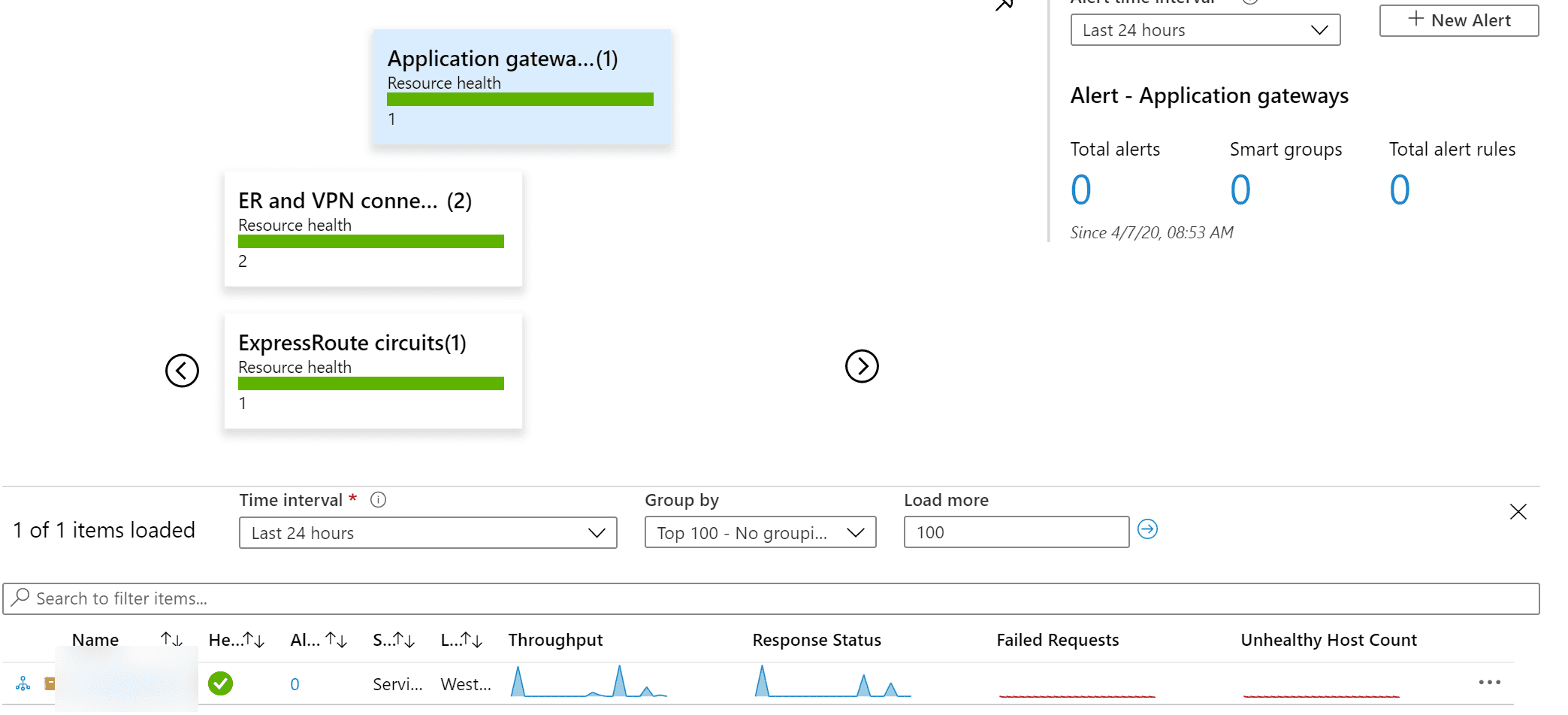Click the Smart groups count 0

(x=1240, y=189)
